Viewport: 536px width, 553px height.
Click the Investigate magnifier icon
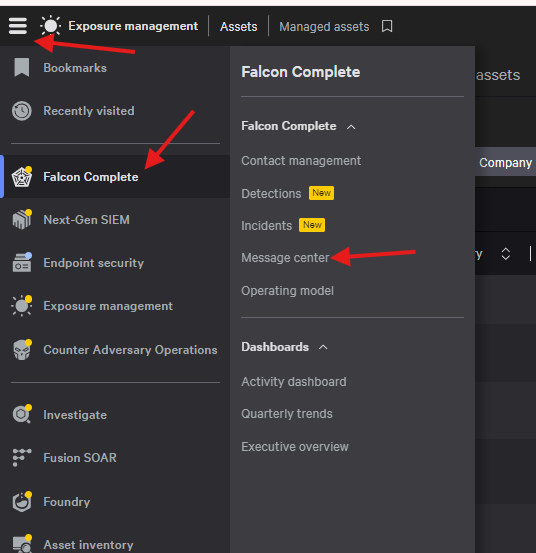22,414
